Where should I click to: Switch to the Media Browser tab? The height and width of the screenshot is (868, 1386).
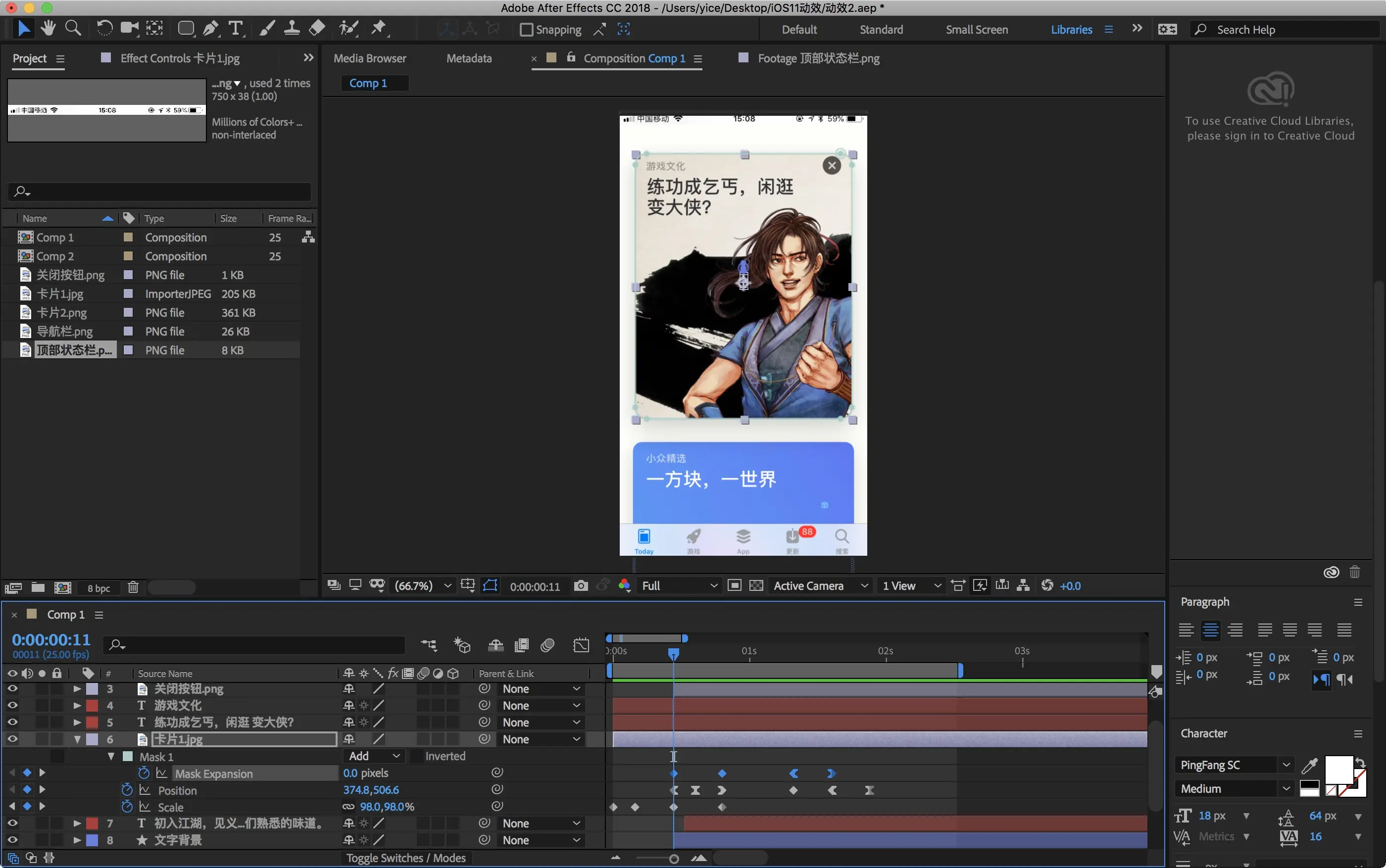pos(370,58)
